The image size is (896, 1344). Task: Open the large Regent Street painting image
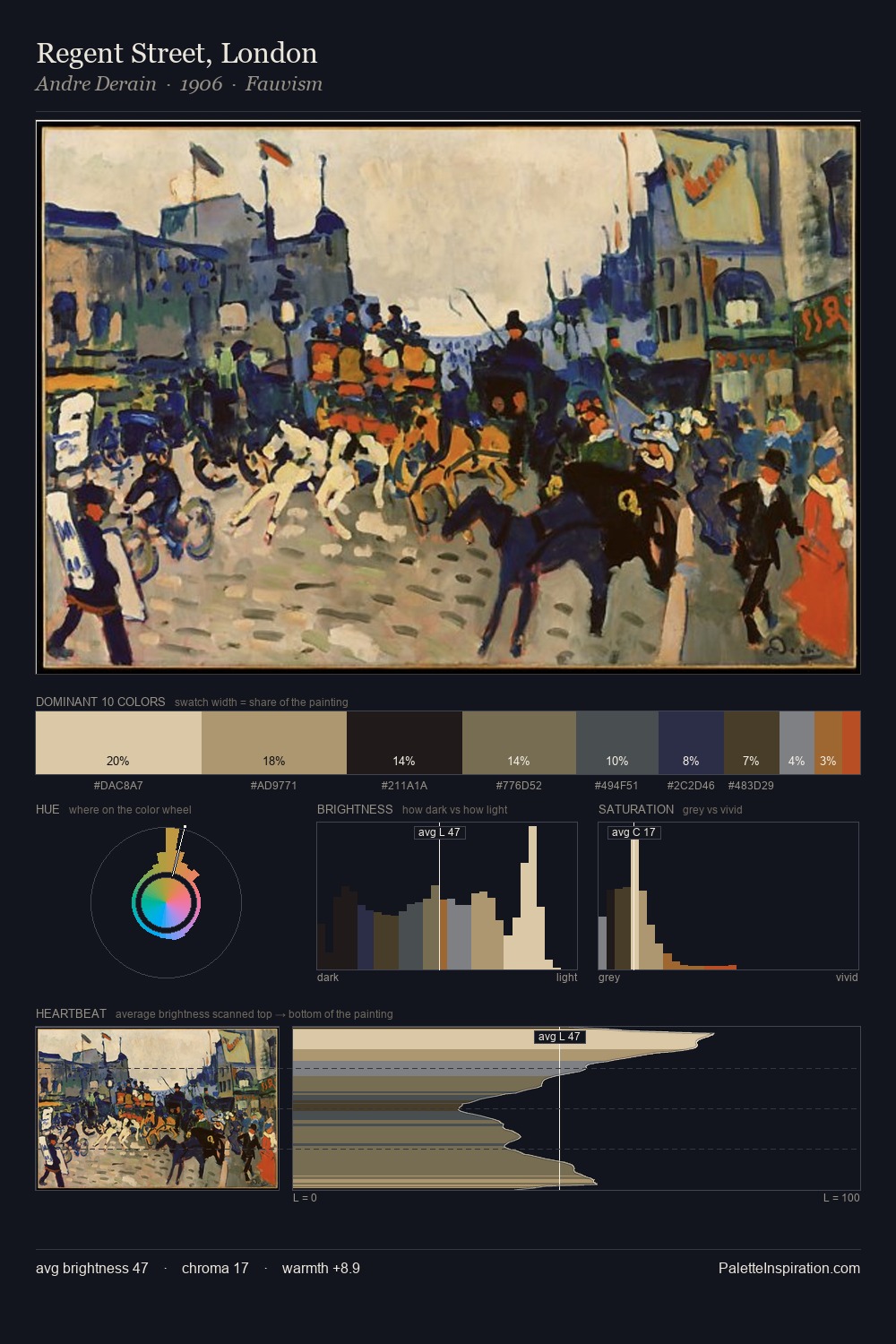(448, 397)
